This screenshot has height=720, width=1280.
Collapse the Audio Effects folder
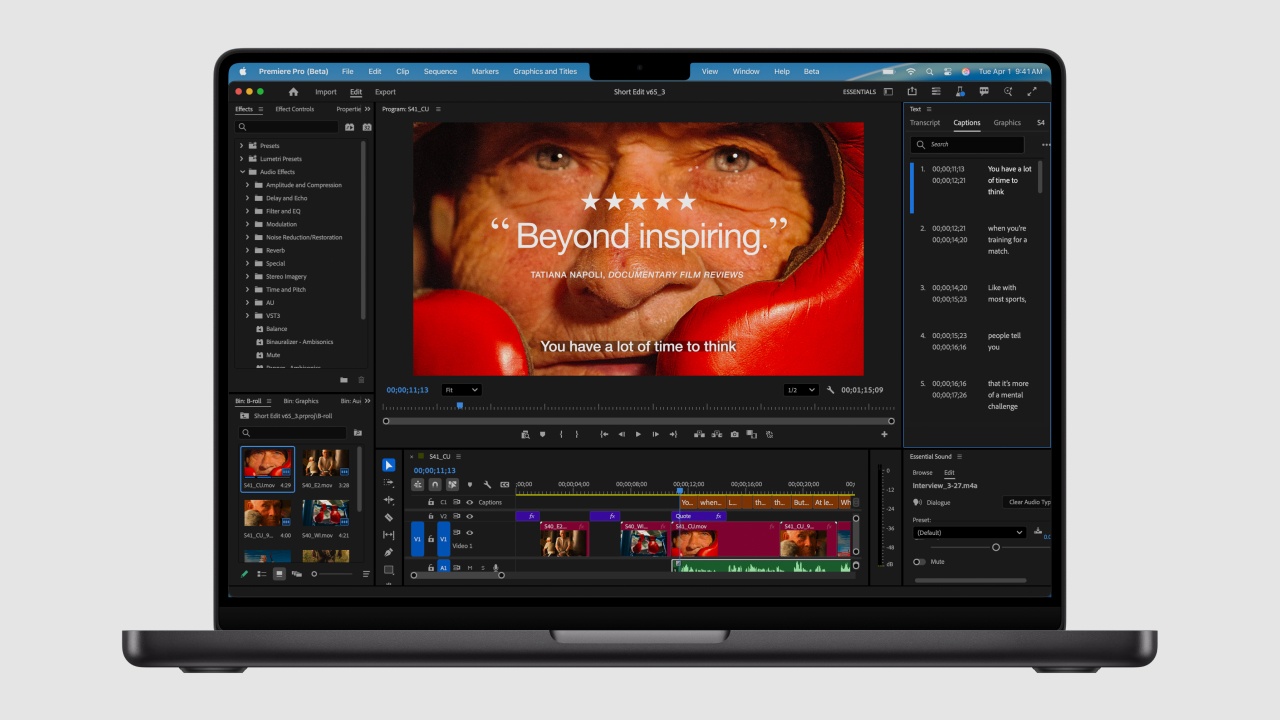[242, 171]
